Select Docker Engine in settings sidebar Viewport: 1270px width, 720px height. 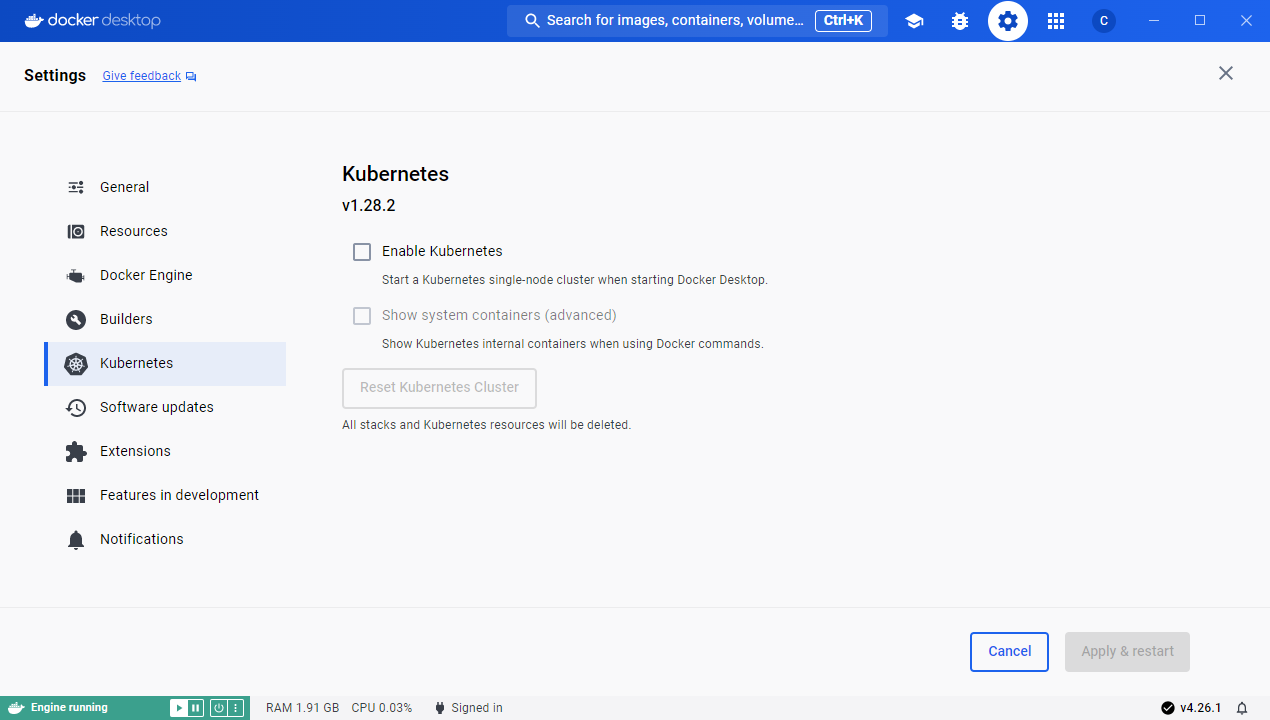click(146, 275)
